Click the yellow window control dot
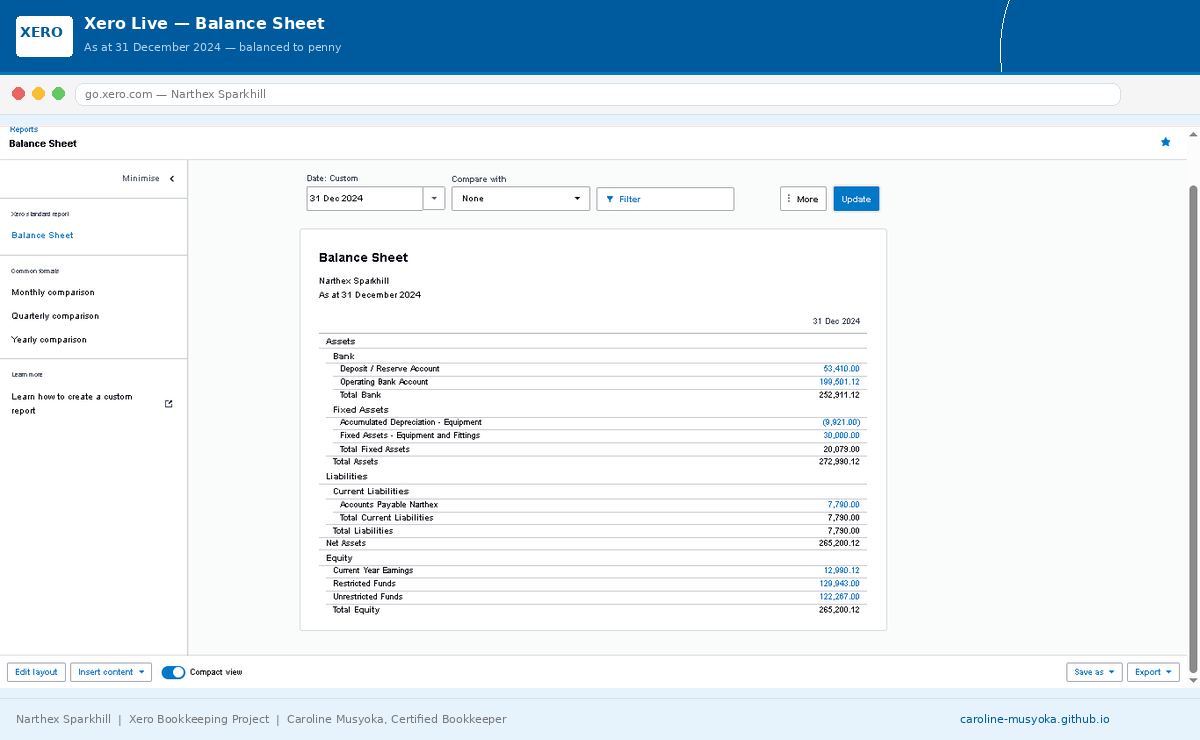This screenshot has width=1200, height=740. (x=38, y=94)
